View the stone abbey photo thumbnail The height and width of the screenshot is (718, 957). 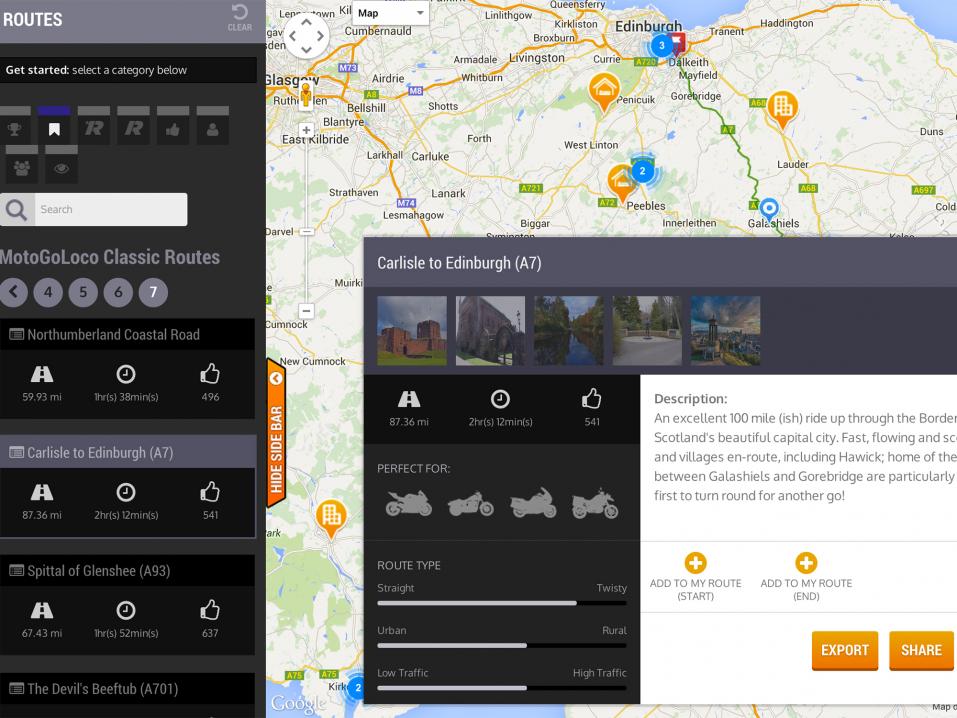(x=490, y=331)
